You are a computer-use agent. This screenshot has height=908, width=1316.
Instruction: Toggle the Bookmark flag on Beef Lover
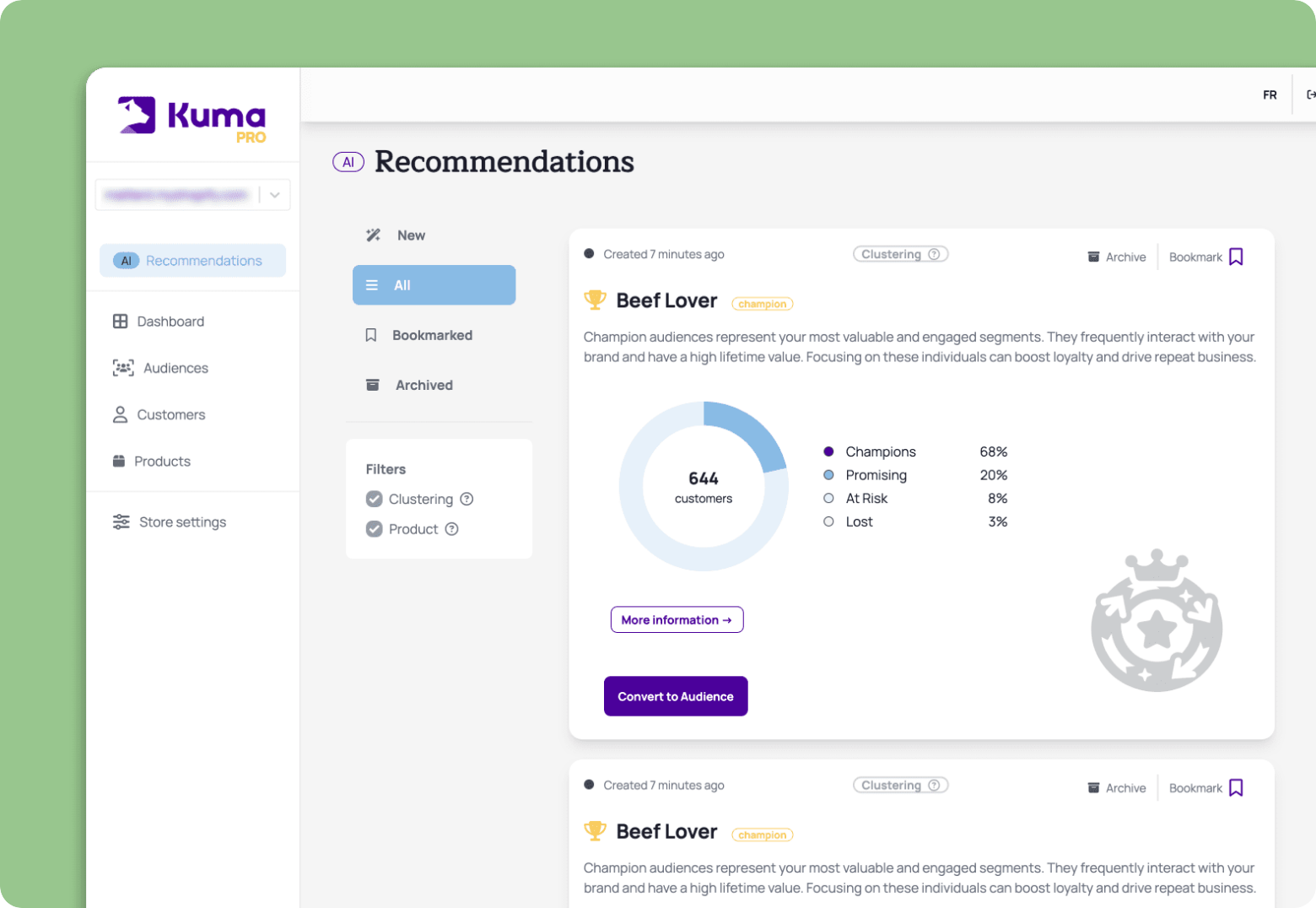pos(1237,256)
